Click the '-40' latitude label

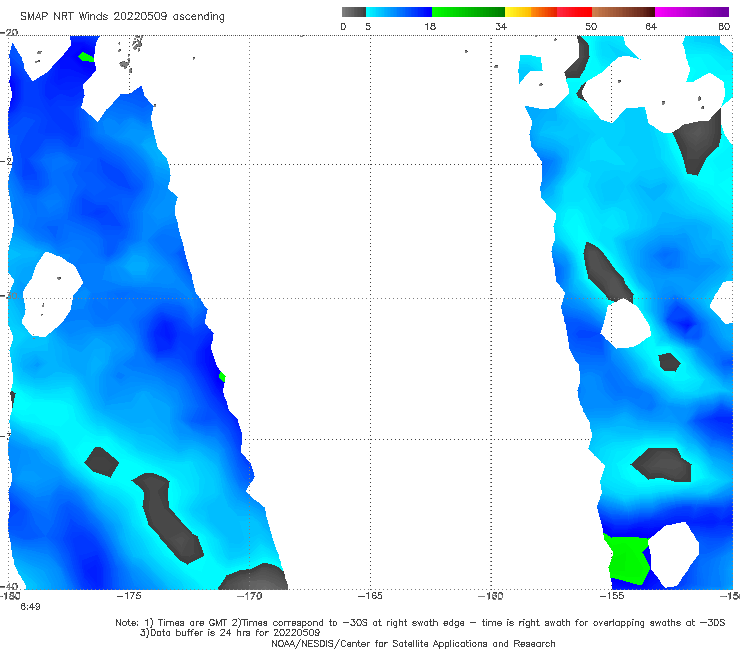(9, 587)
